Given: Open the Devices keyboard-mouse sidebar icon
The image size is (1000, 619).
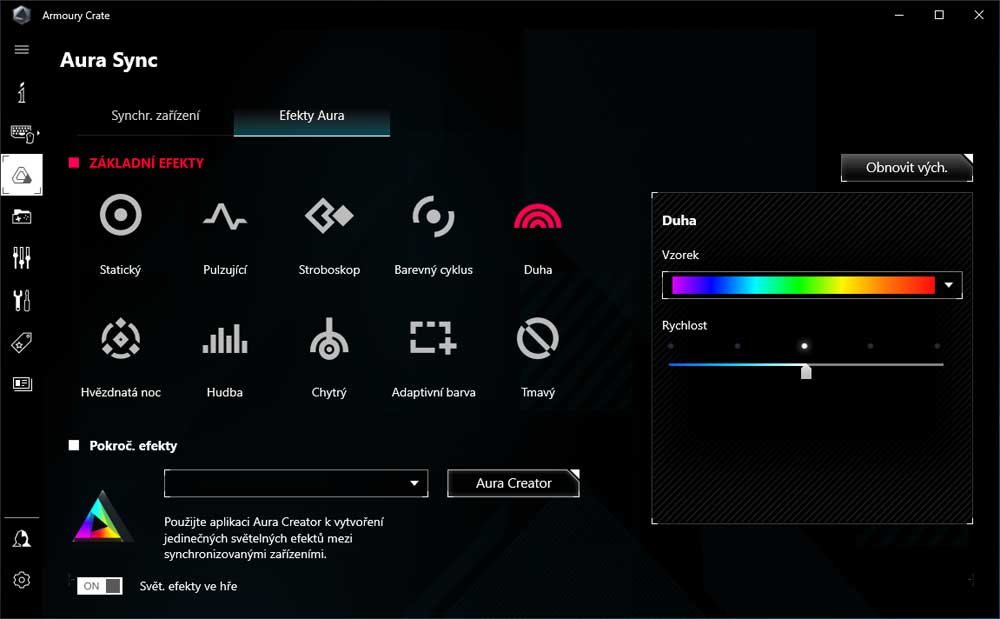Looking at the screenshot, I should click(24, 134).
